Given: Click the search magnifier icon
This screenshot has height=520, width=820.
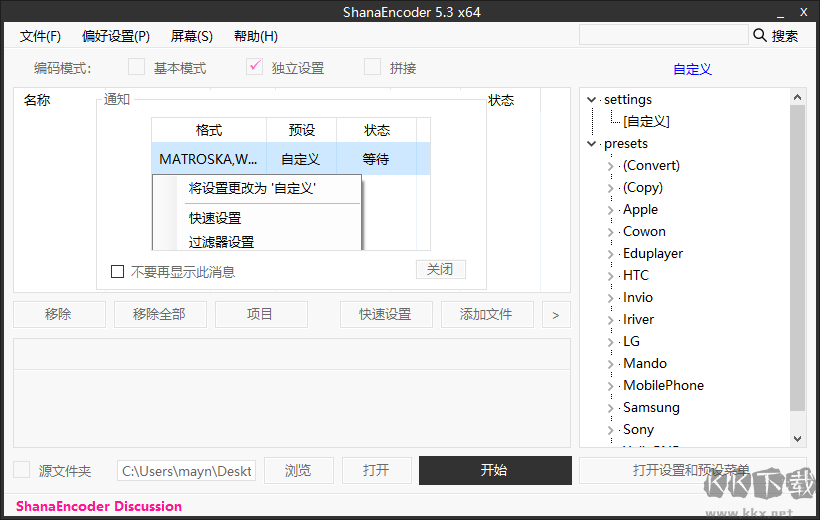Looking at the screenshot, I should [x=759, y=35].
